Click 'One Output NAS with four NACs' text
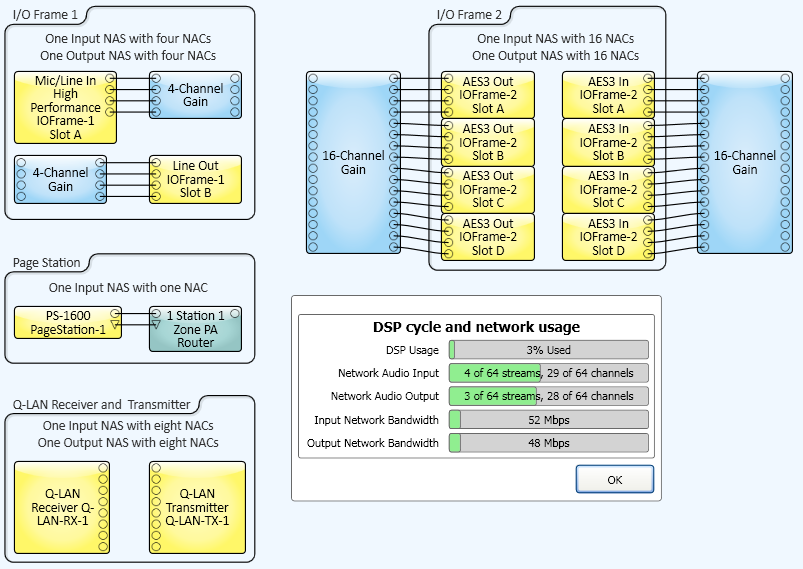Image resolution: width=803 pixels, height=569 pixels. 128,55
